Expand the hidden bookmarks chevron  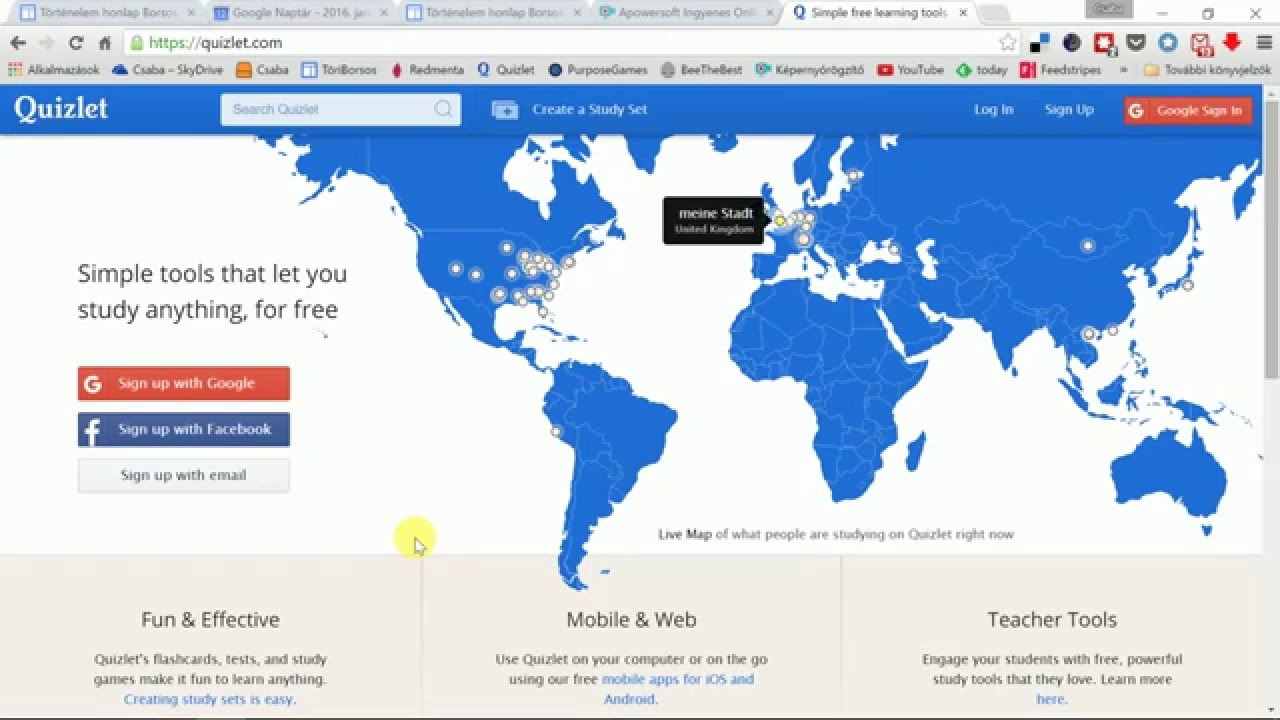[x=1123, y=70]
